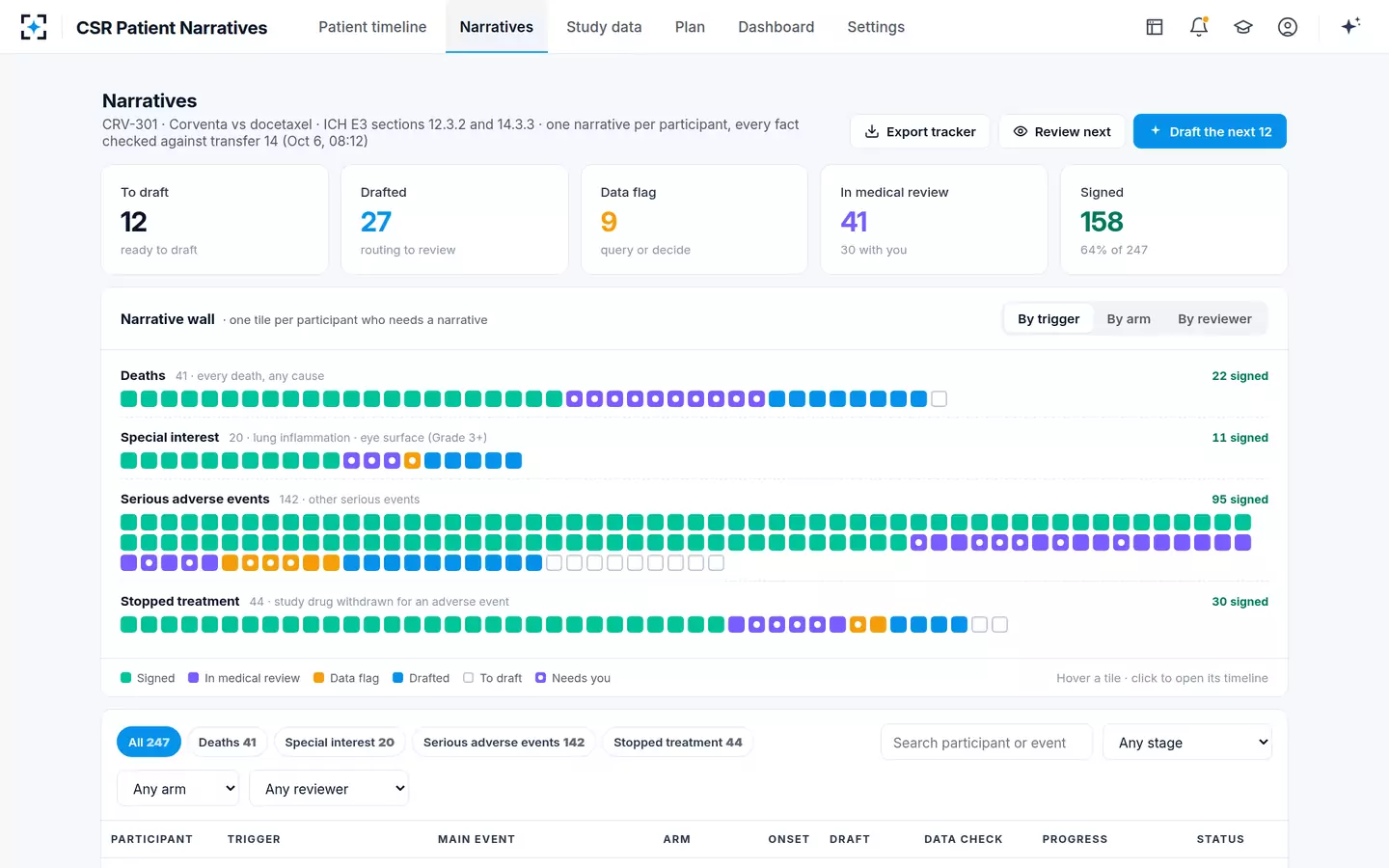This screenshot has height=868, width=1389.
Task: Click Draft the next 12 button
Action: 1210,131
